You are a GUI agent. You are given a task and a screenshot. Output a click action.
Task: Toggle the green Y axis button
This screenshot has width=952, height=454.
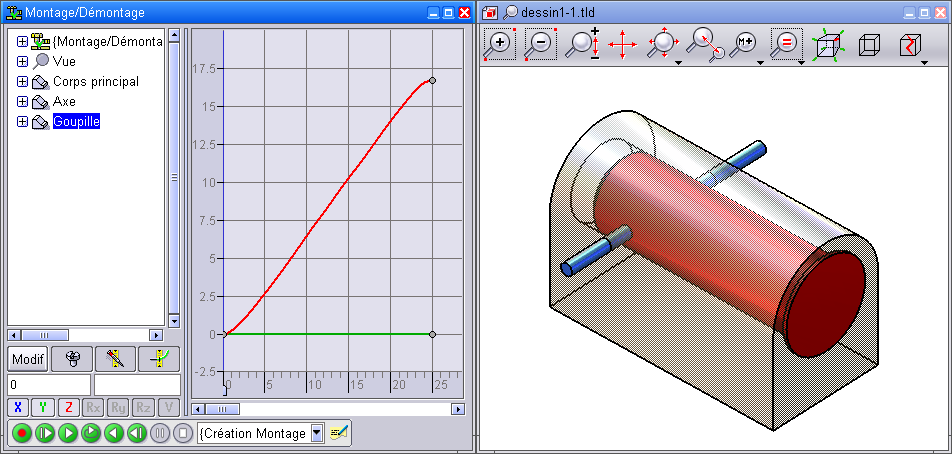coord(43,407)
